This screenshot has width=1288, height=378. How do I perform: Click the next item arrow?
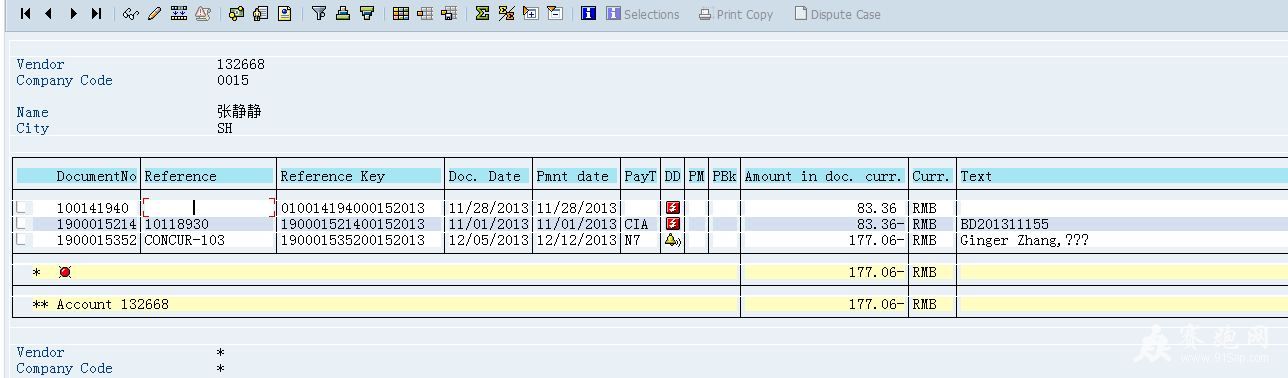(73, 13)
